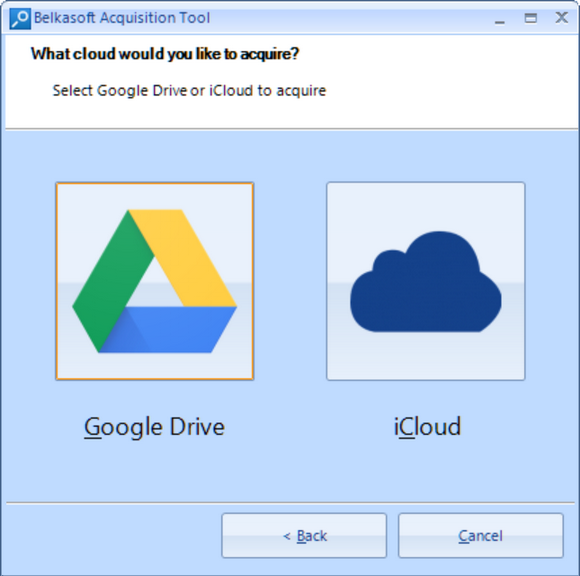Viewport: 580px width, 576px height.
Task: Click the "Belkasoft Acquisition Tool" title text
Action: [x=122, y=18]
